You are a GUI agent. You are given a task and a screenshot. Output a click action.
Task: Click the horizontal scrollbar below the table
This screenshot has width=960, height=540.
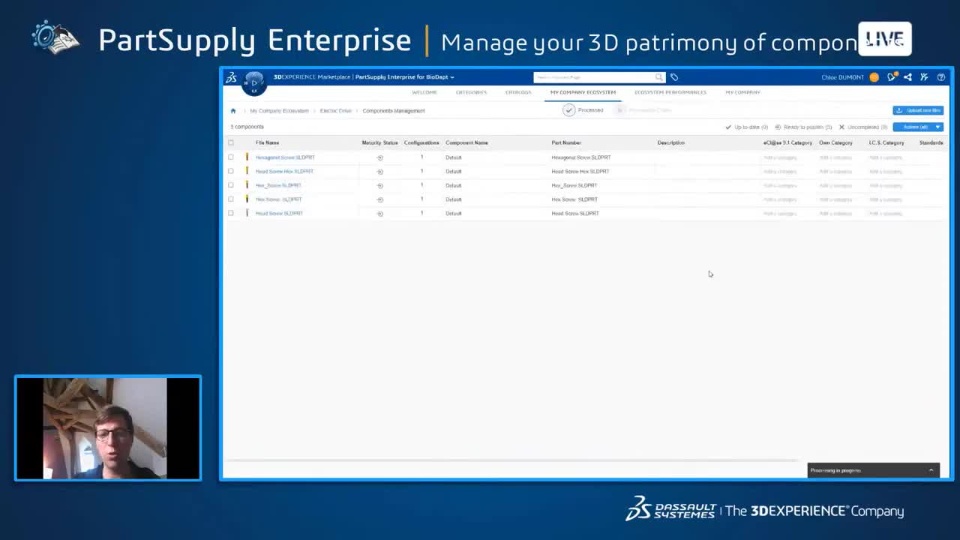click(512, 460)
